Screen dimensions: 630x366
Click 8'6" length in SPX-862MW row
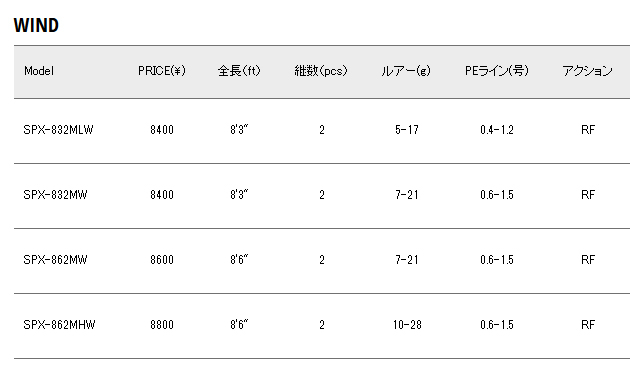pyautogui.click(x=239, y=260)
